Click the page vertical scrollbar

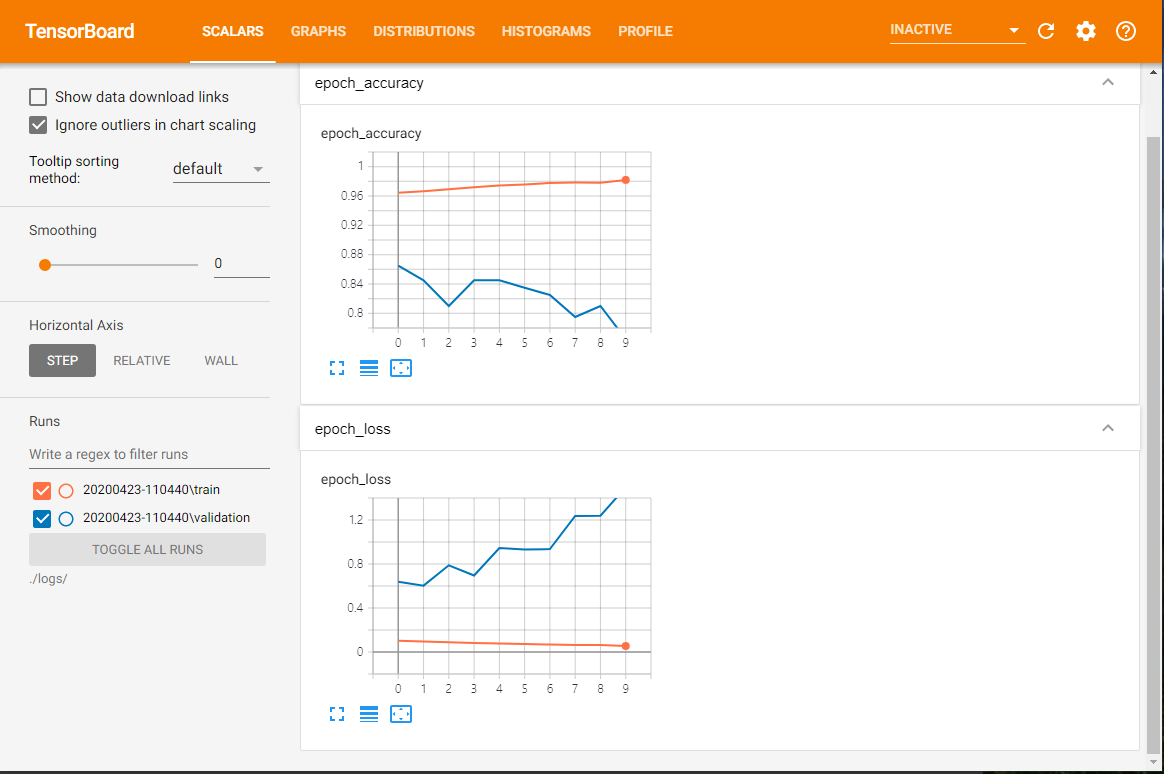coord(1153,444)
